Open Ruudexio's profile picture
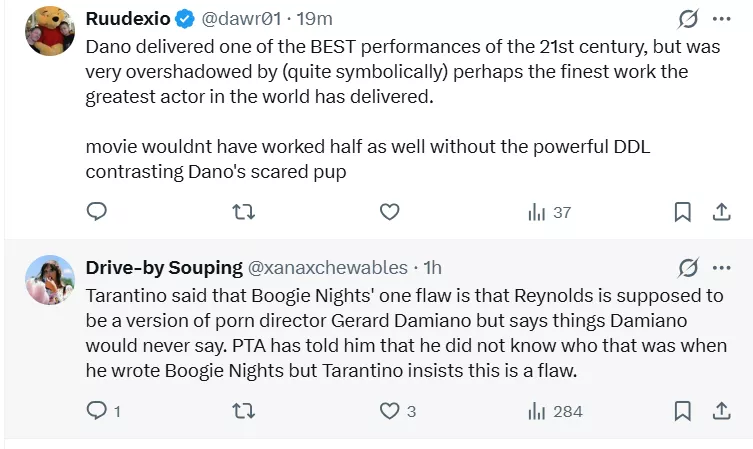 [x=50, y=30]
